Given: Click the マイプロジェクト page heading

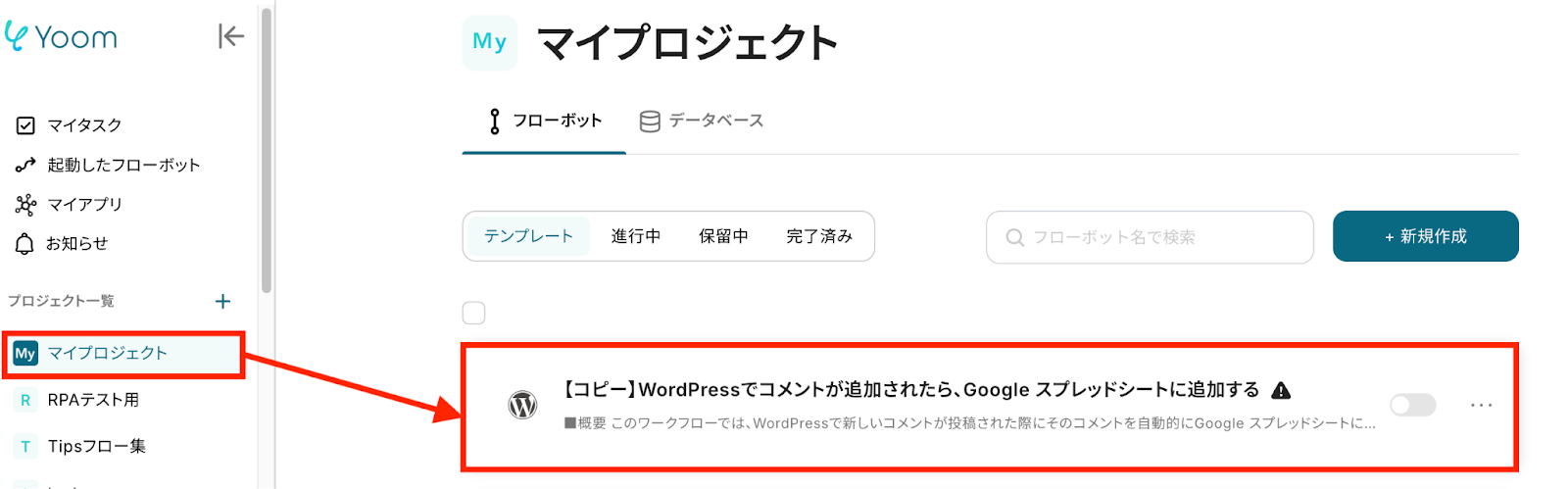Looking at the screenshot, I should tap(687, 43).
